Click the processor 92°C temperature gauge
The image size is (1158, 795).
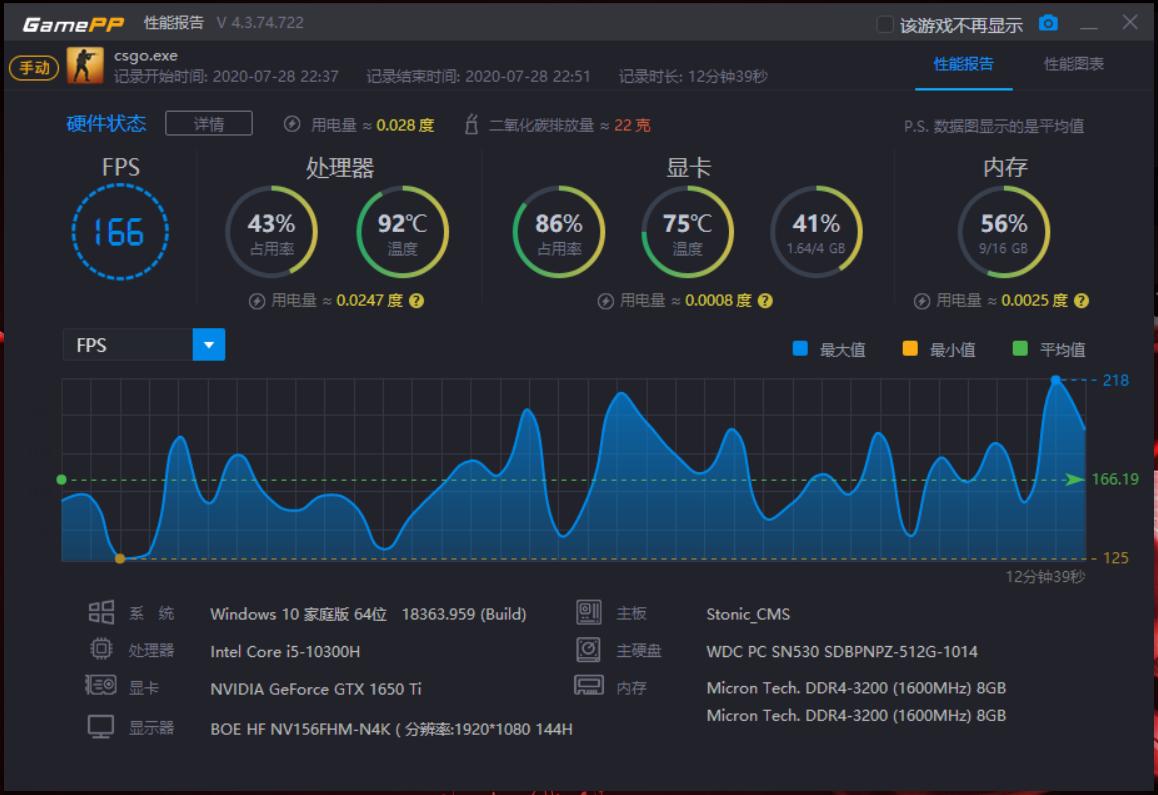click(x=402, y=232)
